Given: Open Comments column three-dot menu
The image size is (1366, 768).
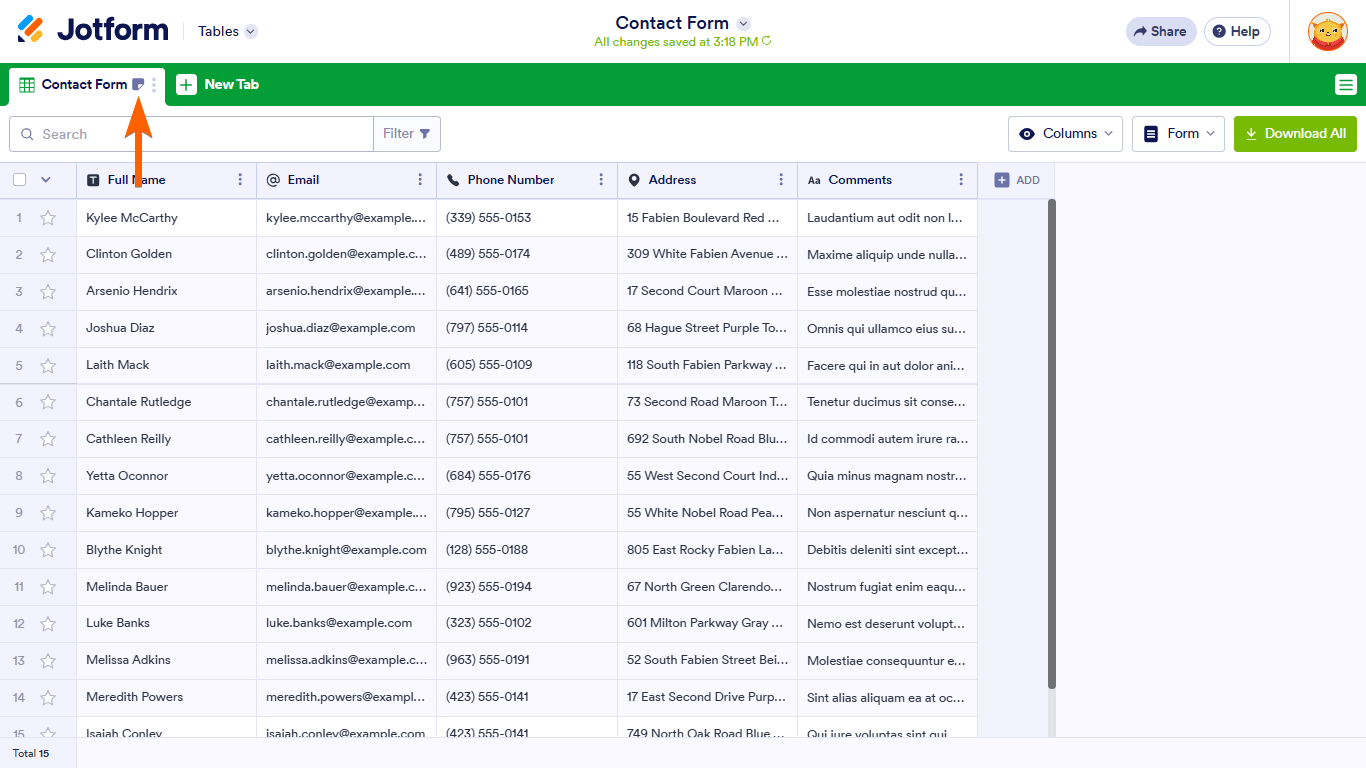Looking at the screenshot, I should (961, 180).
